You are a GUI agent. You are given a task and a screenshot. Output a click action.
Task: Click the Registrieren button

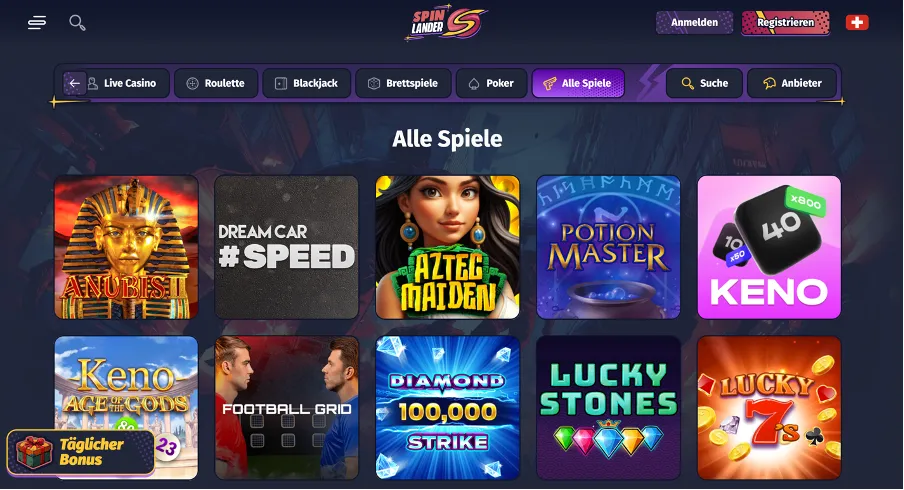[785, 22]
